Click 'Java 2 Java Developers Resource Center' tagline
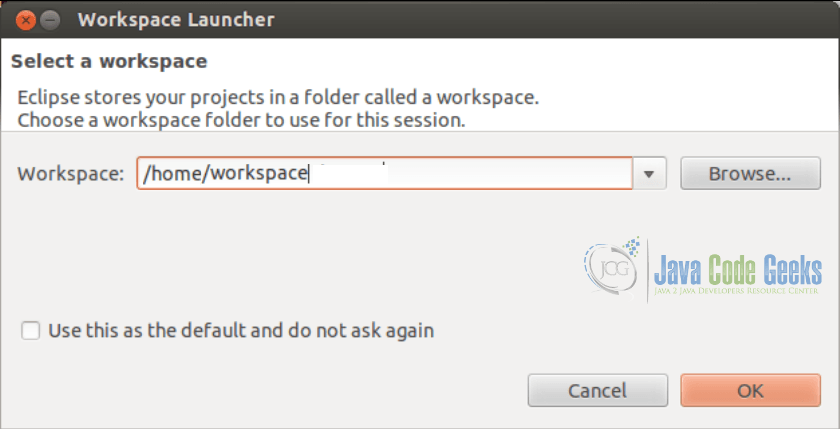This screenshot has height=429, width=840. tap(736, 291)
